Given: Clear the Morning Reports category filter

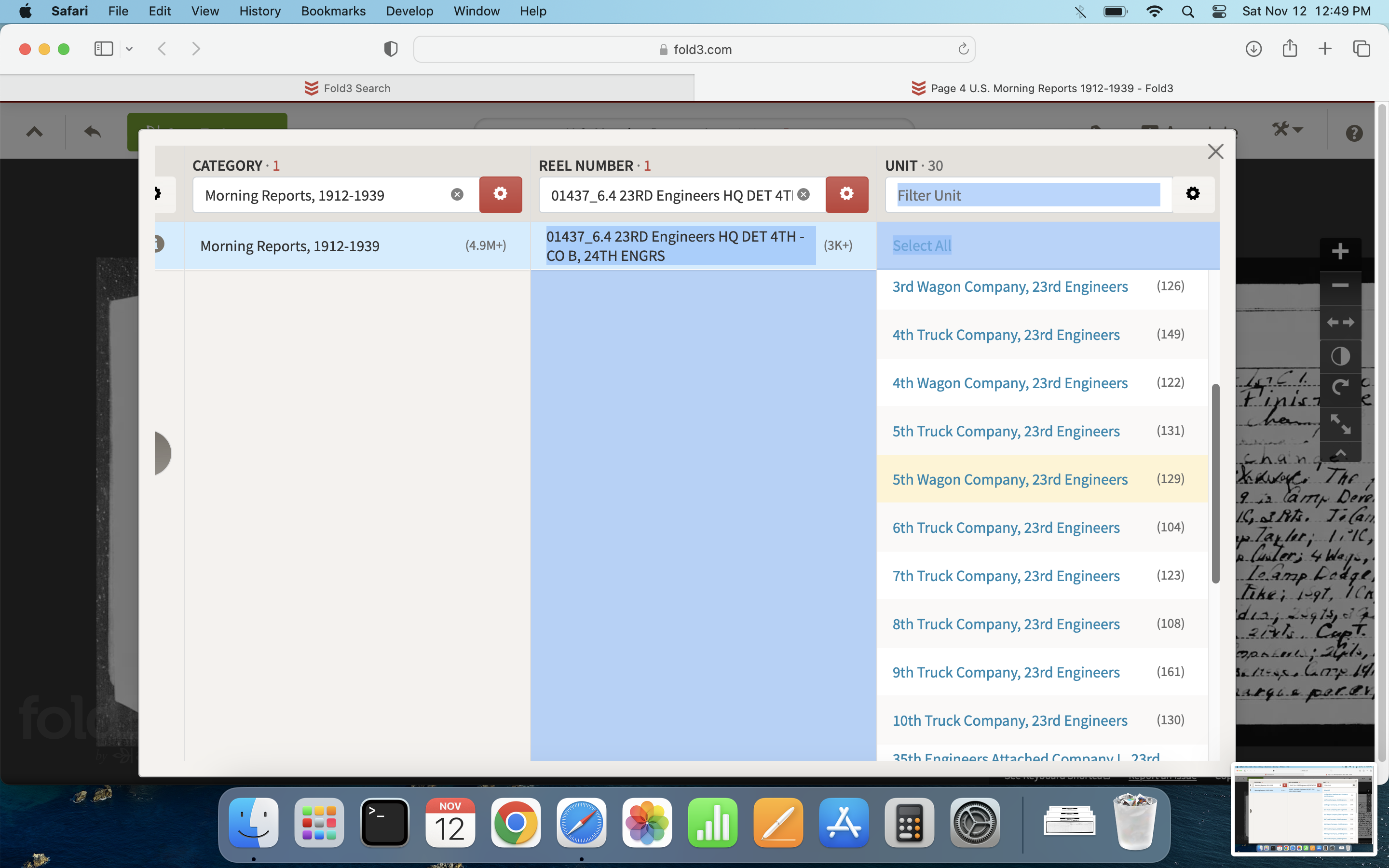Looking at the screenshot, I should tap(457, 195).
